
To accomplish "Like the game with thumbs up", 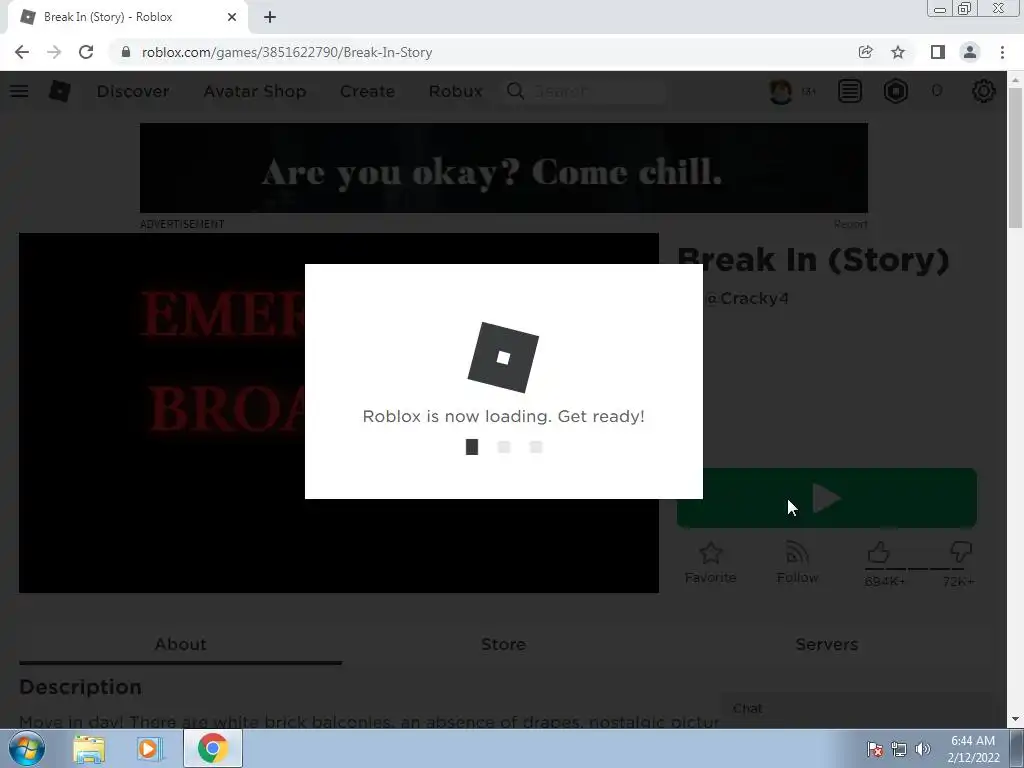I will click(879, 552).
